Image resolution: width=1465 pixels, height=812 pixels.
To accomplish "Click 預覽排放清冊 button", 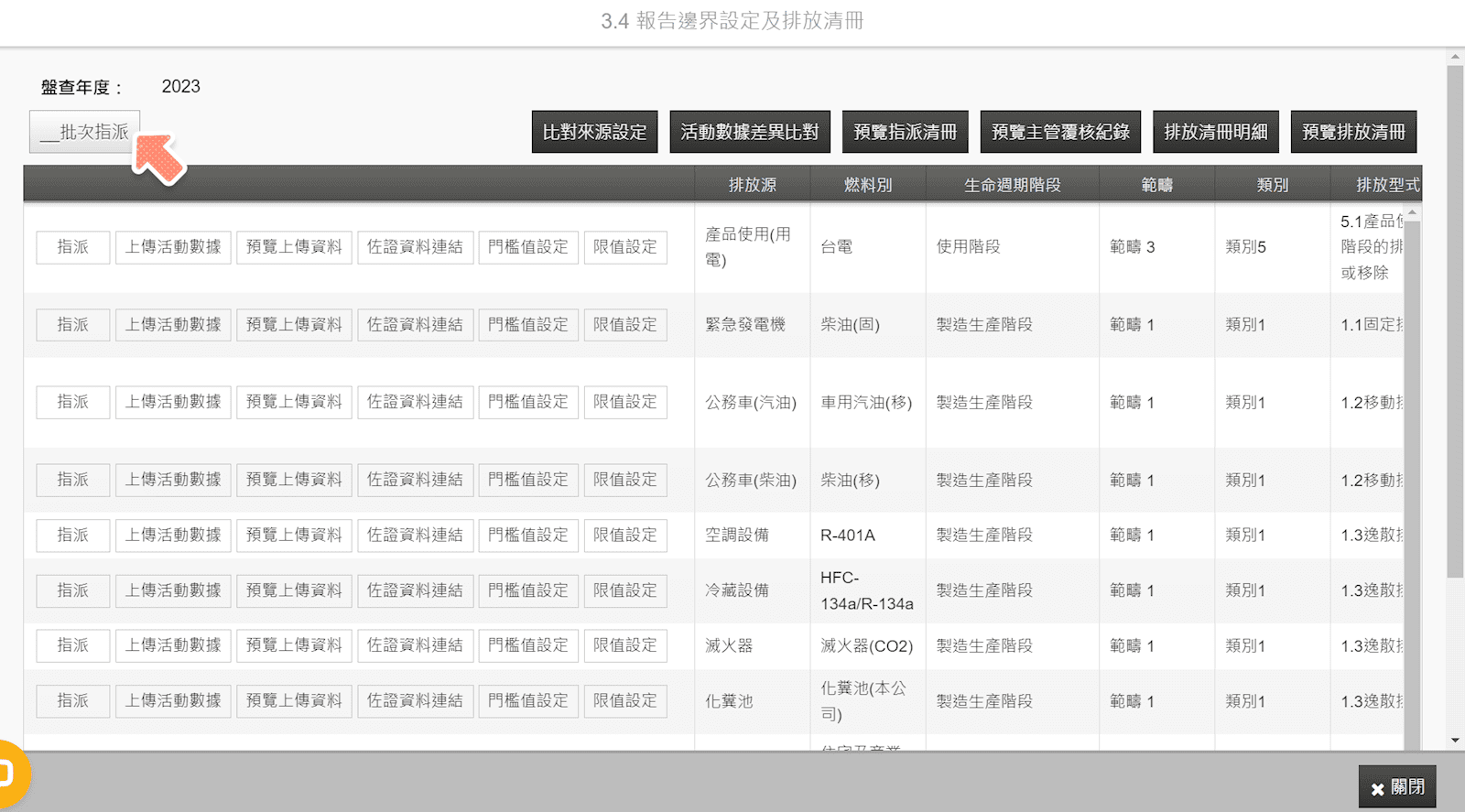I will click(1353, 132).
